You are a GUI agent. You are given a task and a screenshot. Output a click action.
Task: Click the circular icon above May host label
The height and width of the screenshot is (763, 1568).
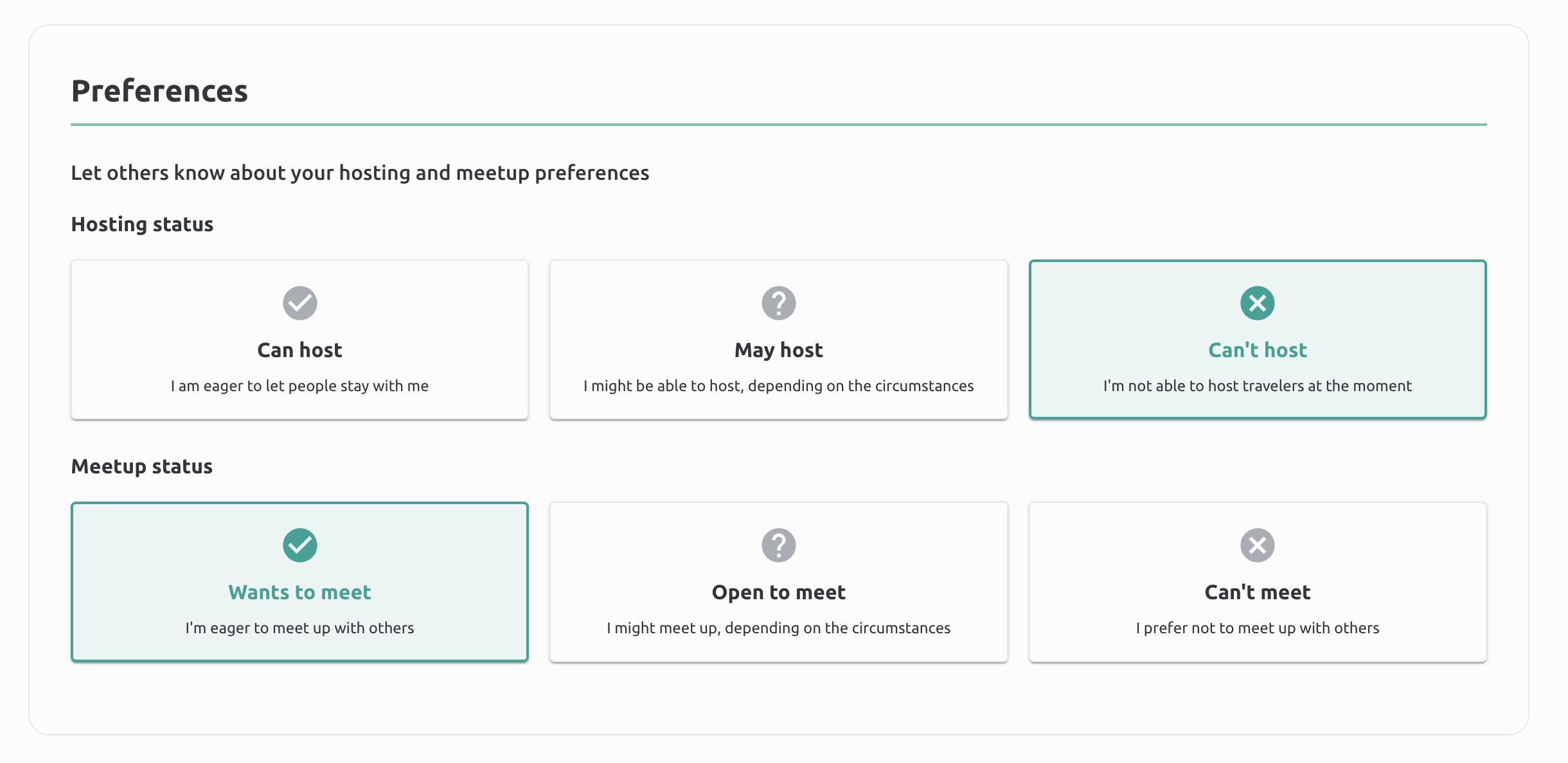coord(779,303)
